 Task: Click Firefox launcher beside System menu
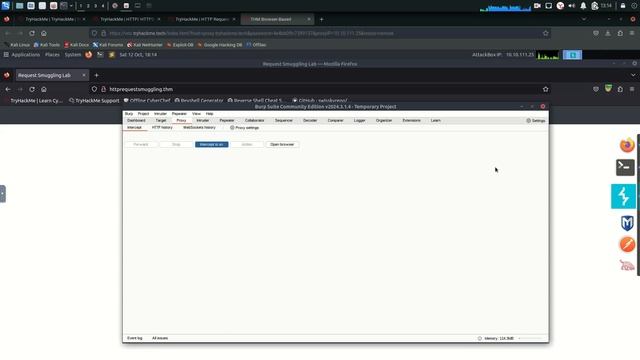pos(89,55)
